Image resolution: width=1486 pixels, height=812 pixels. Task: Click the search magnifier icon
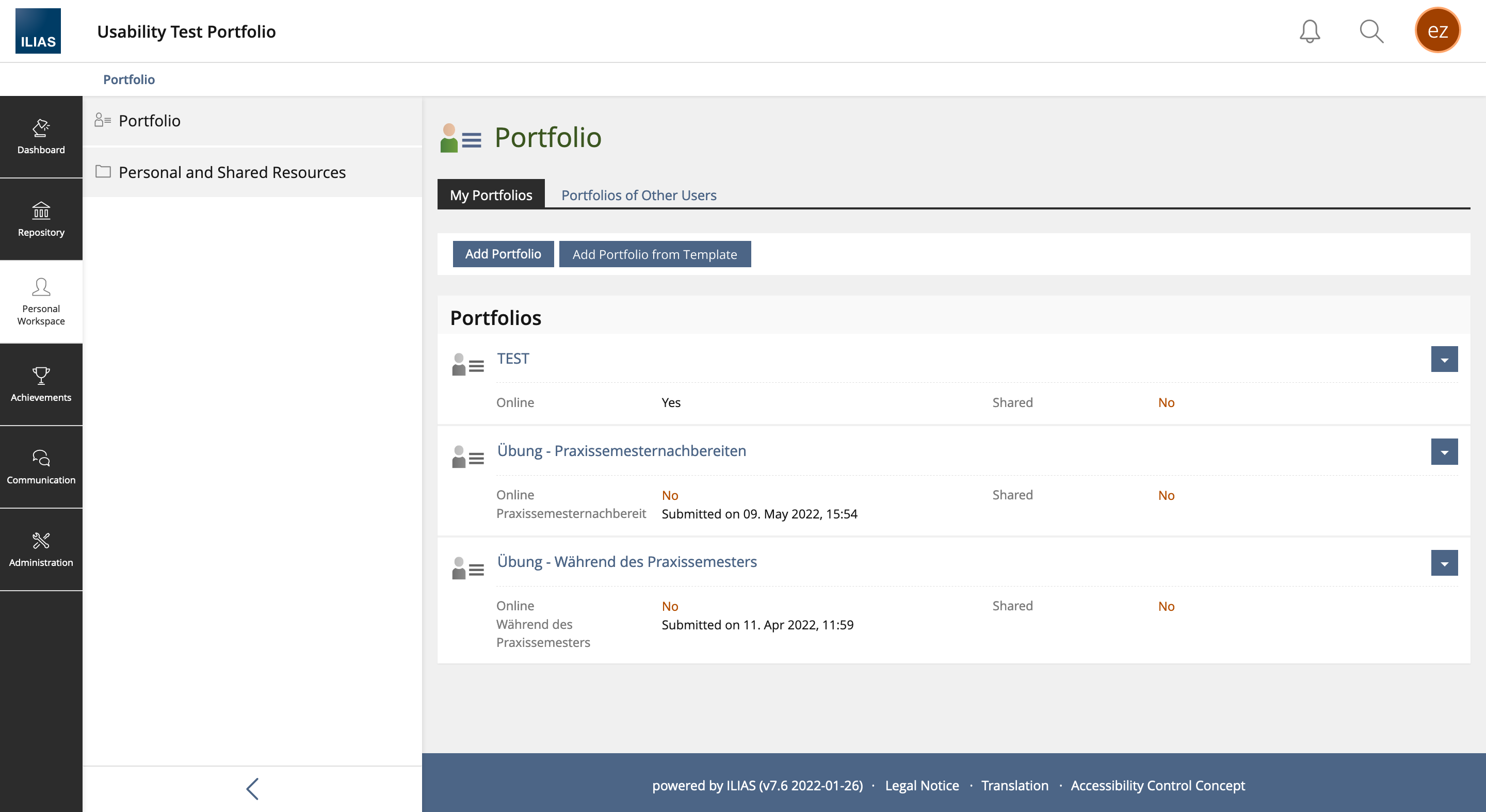(1371, 31)
